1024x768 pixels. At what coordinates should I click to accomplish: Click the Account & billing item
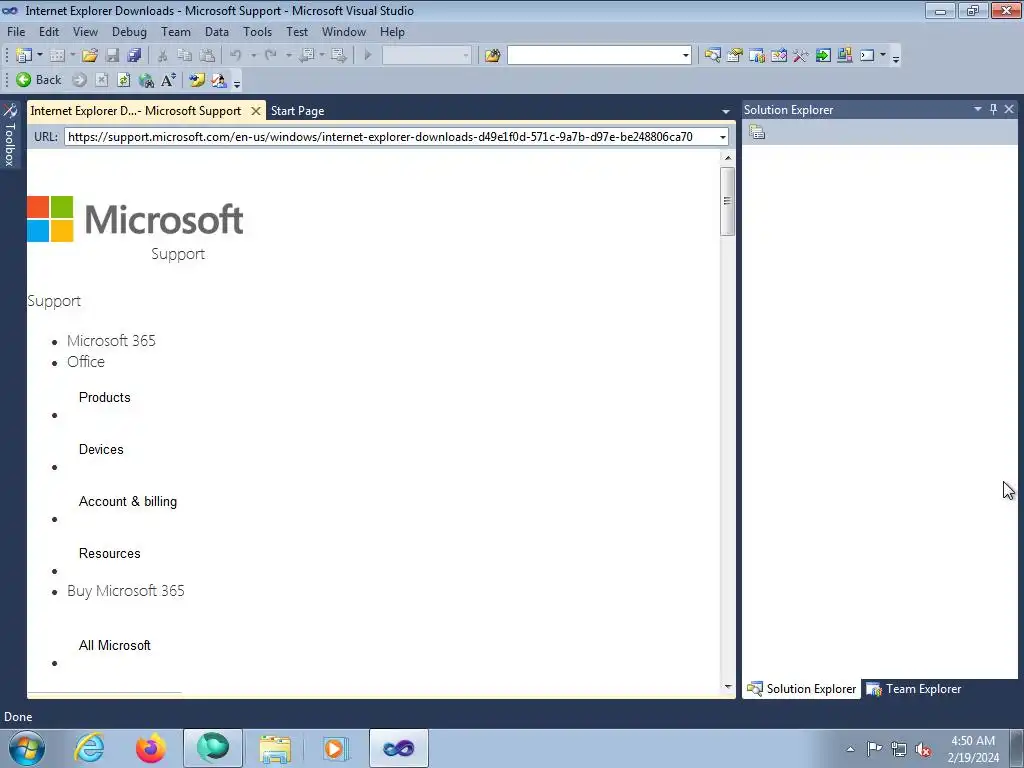tap(128, 502)
